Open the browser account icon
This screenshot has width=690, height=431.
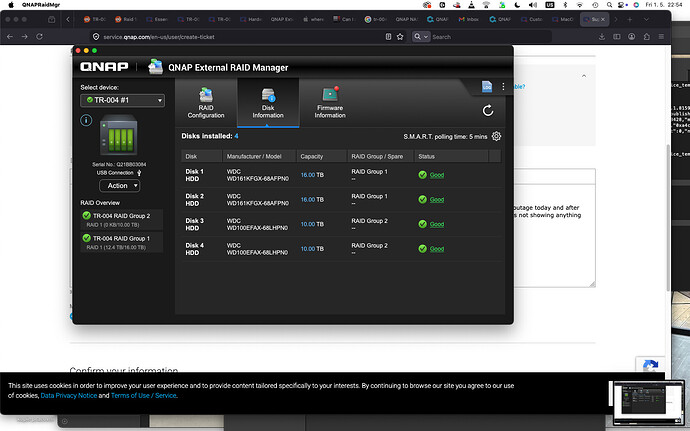point(631,37)
